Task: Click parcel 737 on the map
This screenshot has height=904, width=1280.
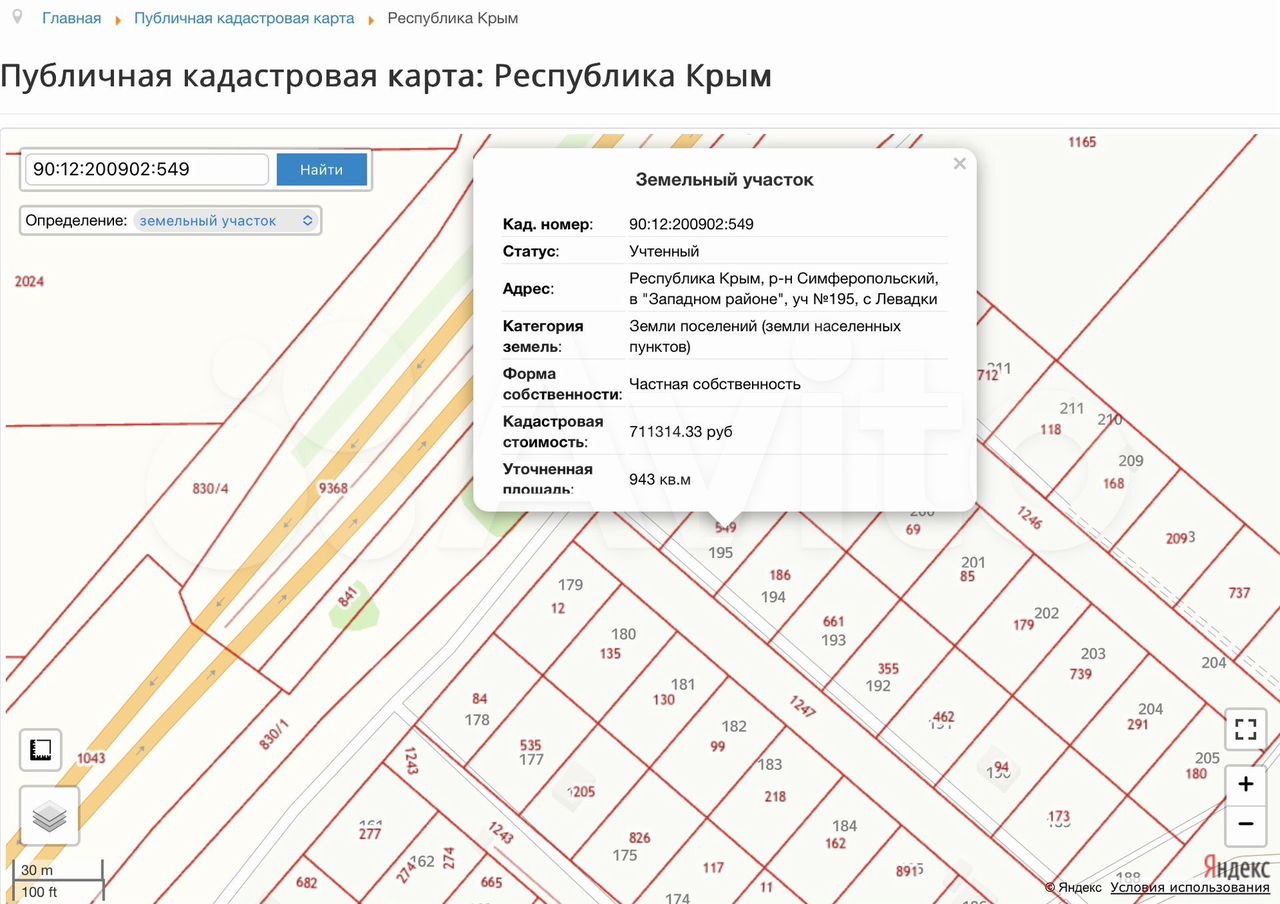Action: click(1239, 593)
